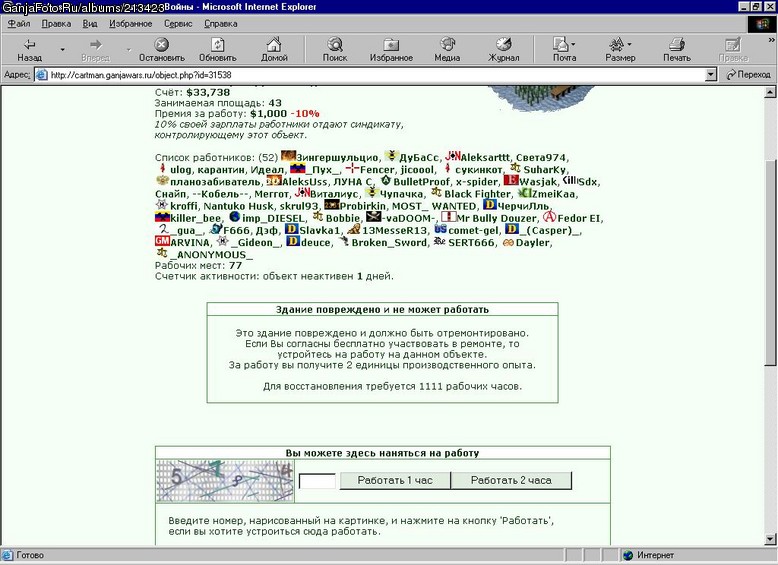
Task: Click the Интернет zone status bar indicator
Action: [649, 555]
